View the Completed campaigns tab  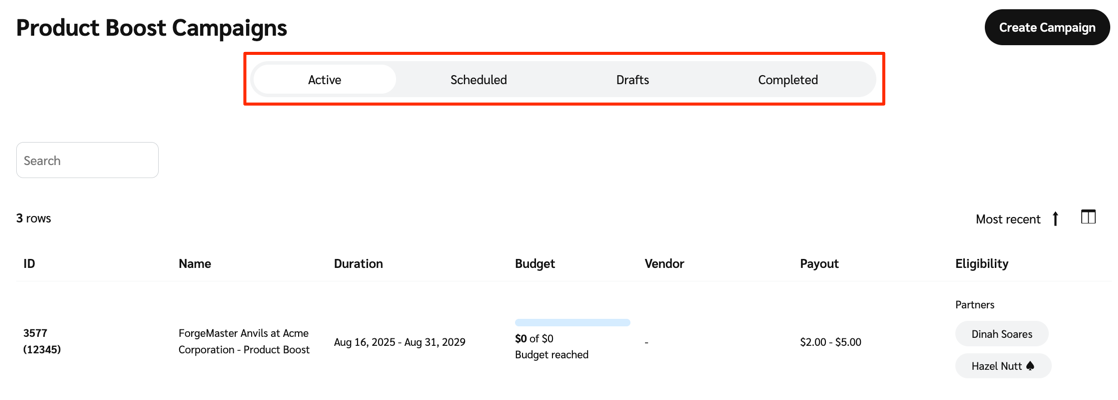(x=787, y=80)
